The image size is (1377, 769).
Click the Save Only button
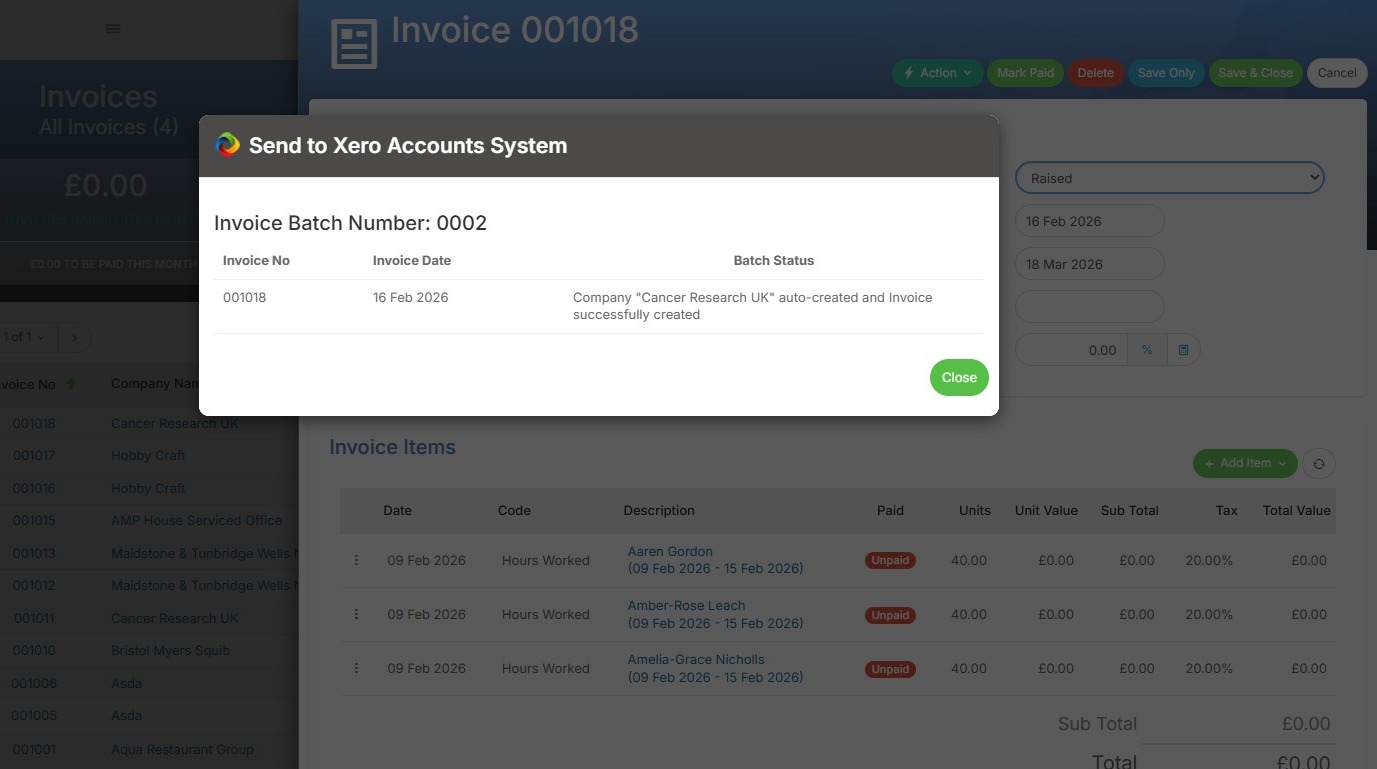[x=1166, y=73]
